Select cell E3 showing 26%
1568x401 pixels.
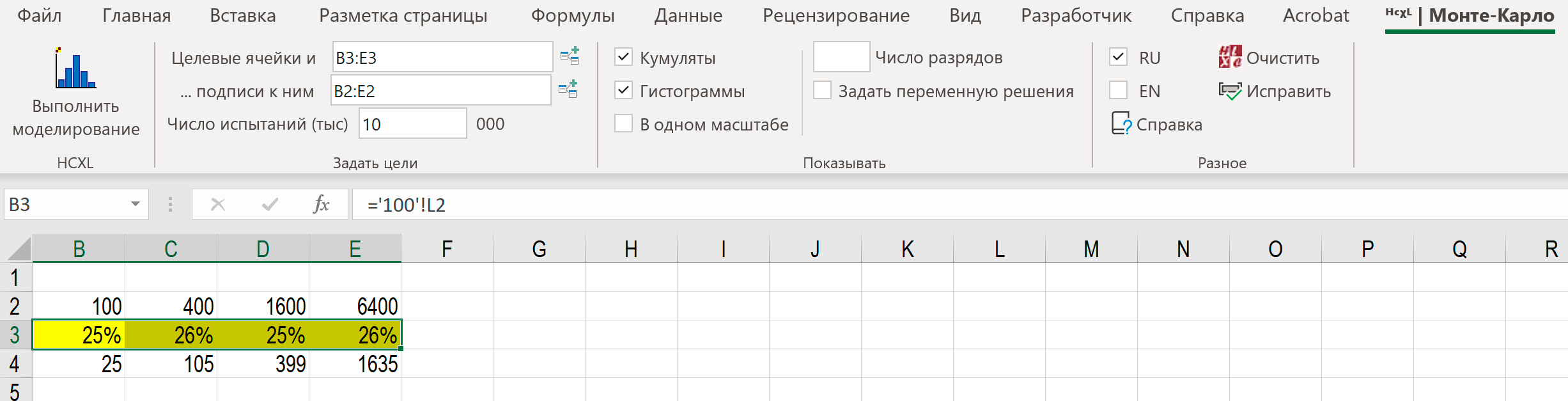tap(355, 335)
